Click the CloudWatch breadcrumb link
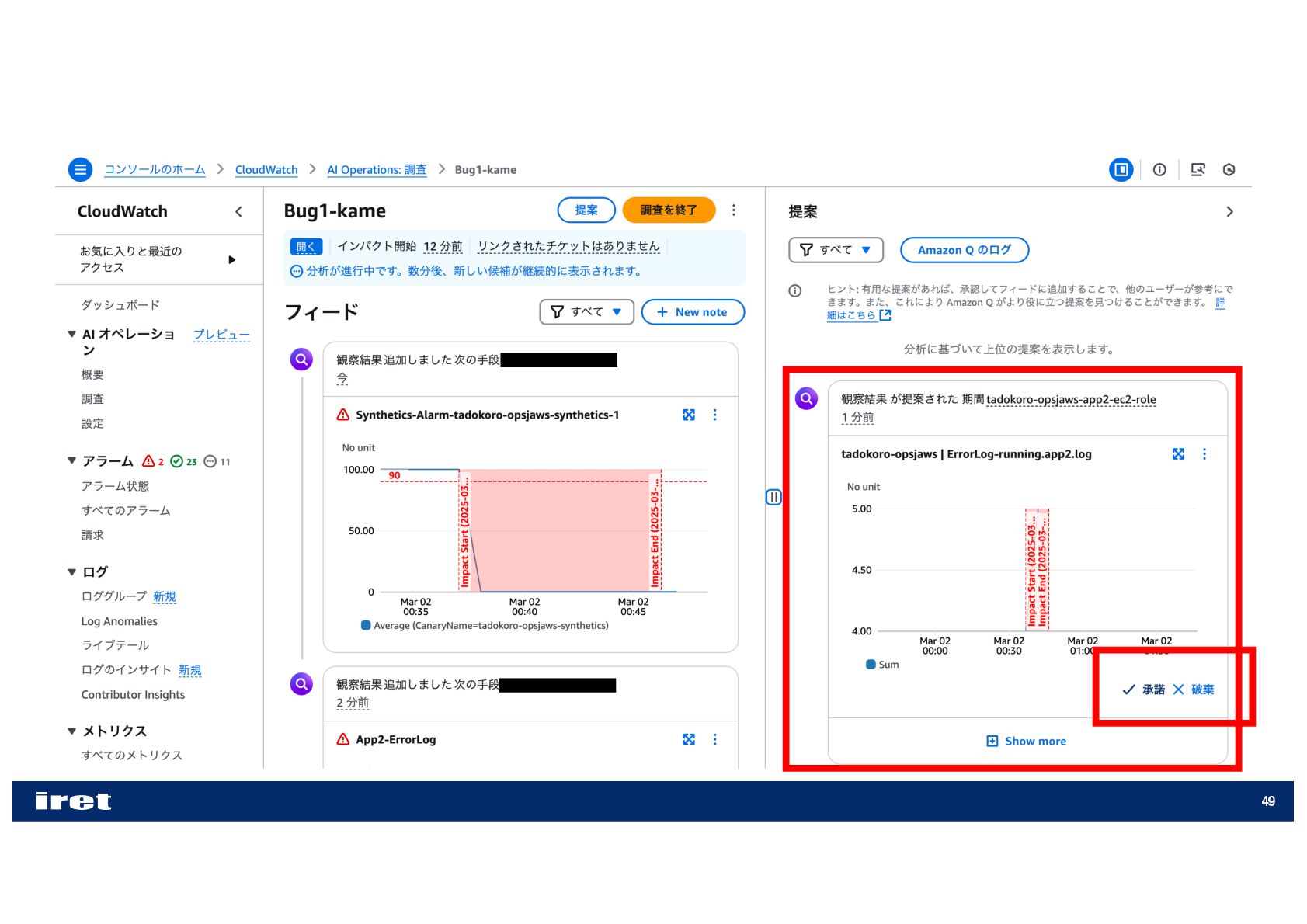The height and width of the screenshot is (924, 1307). 266,169
